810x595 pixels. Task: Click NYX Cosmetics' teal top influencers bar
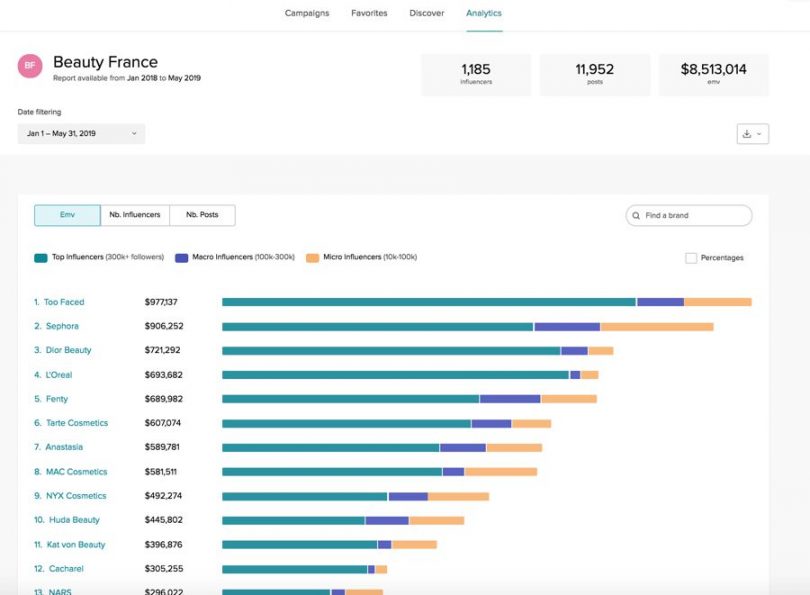click(305, 496)
